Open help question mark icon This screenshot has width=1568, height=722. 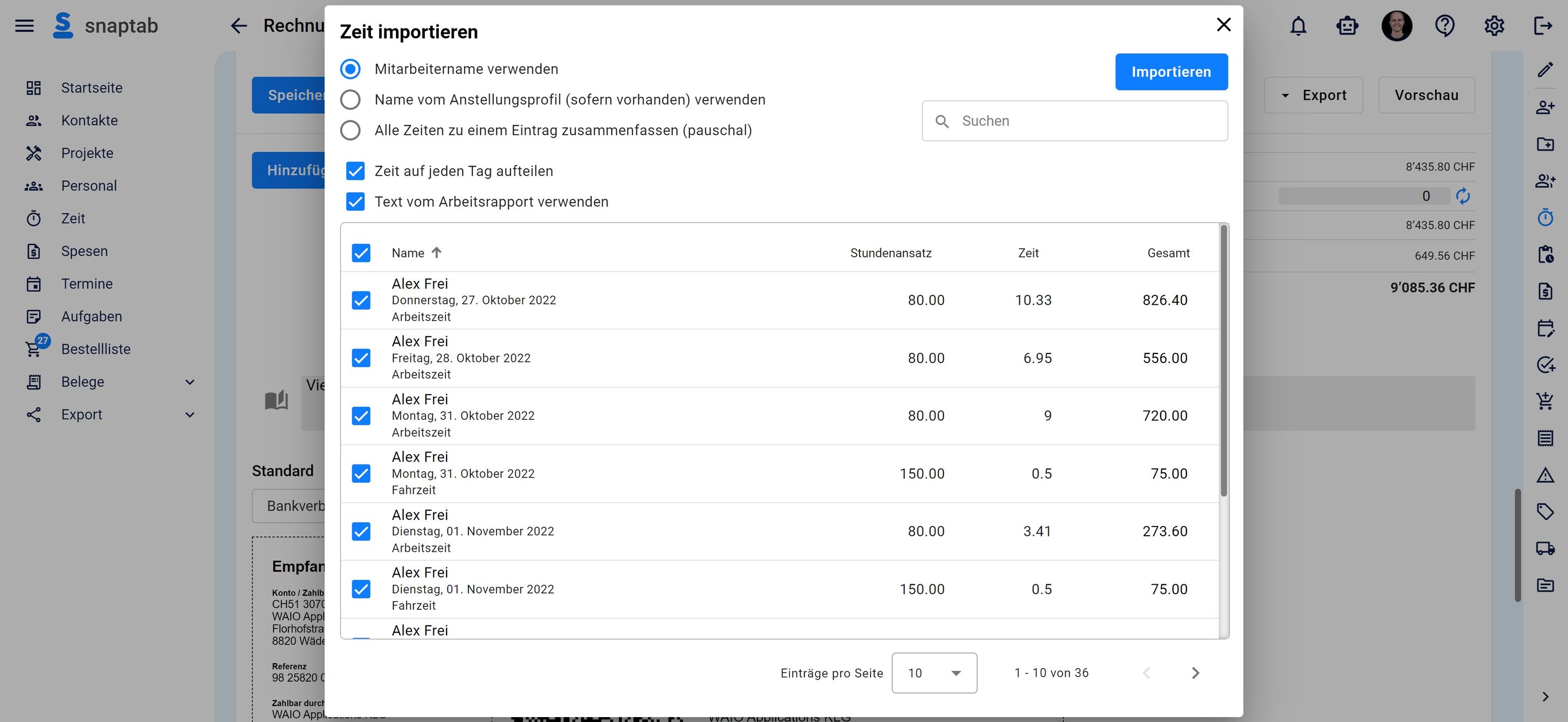1444,26
